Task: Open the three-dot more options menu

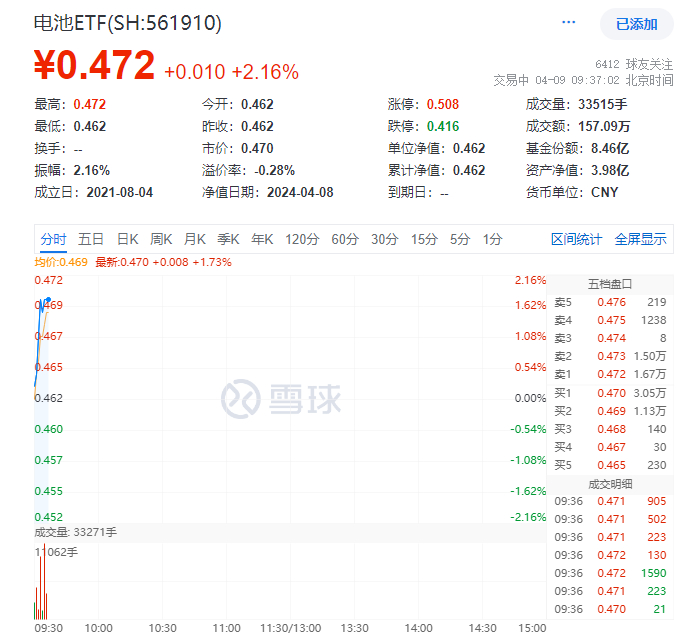Action: pos(568,22)
